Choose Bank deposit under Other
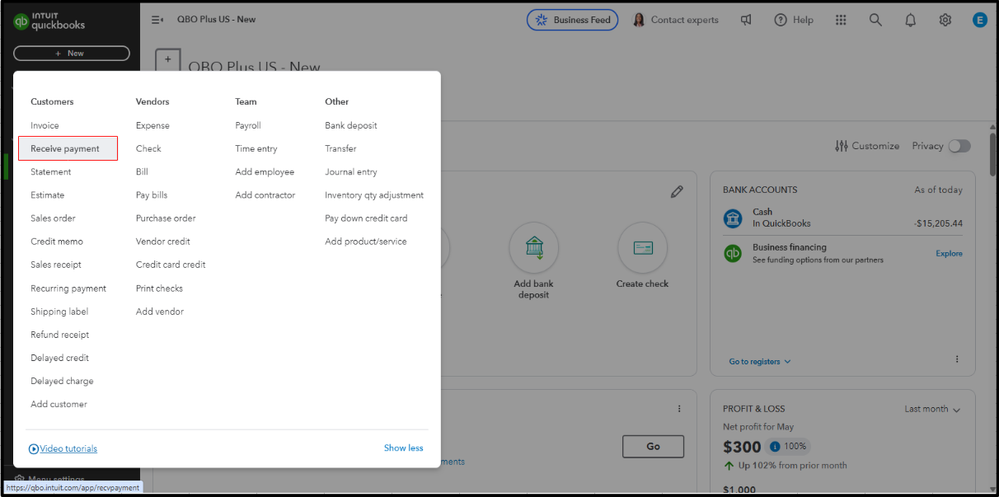Screen dimensions: 999x497 pos(351,126)
